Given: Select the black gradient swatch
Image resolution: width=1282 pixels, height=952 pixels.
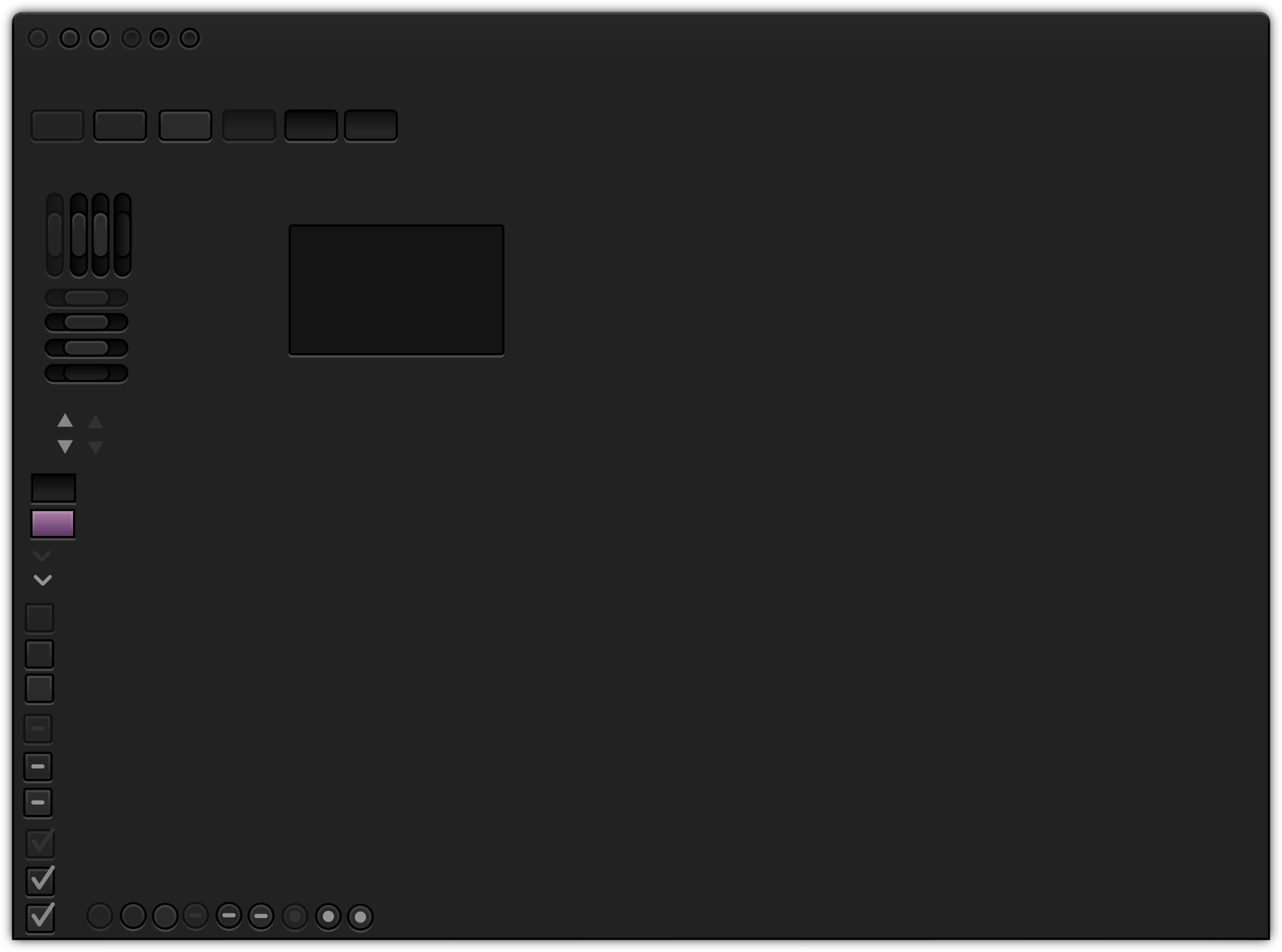Looking at the screenshot, I should (x=53, y=488).
